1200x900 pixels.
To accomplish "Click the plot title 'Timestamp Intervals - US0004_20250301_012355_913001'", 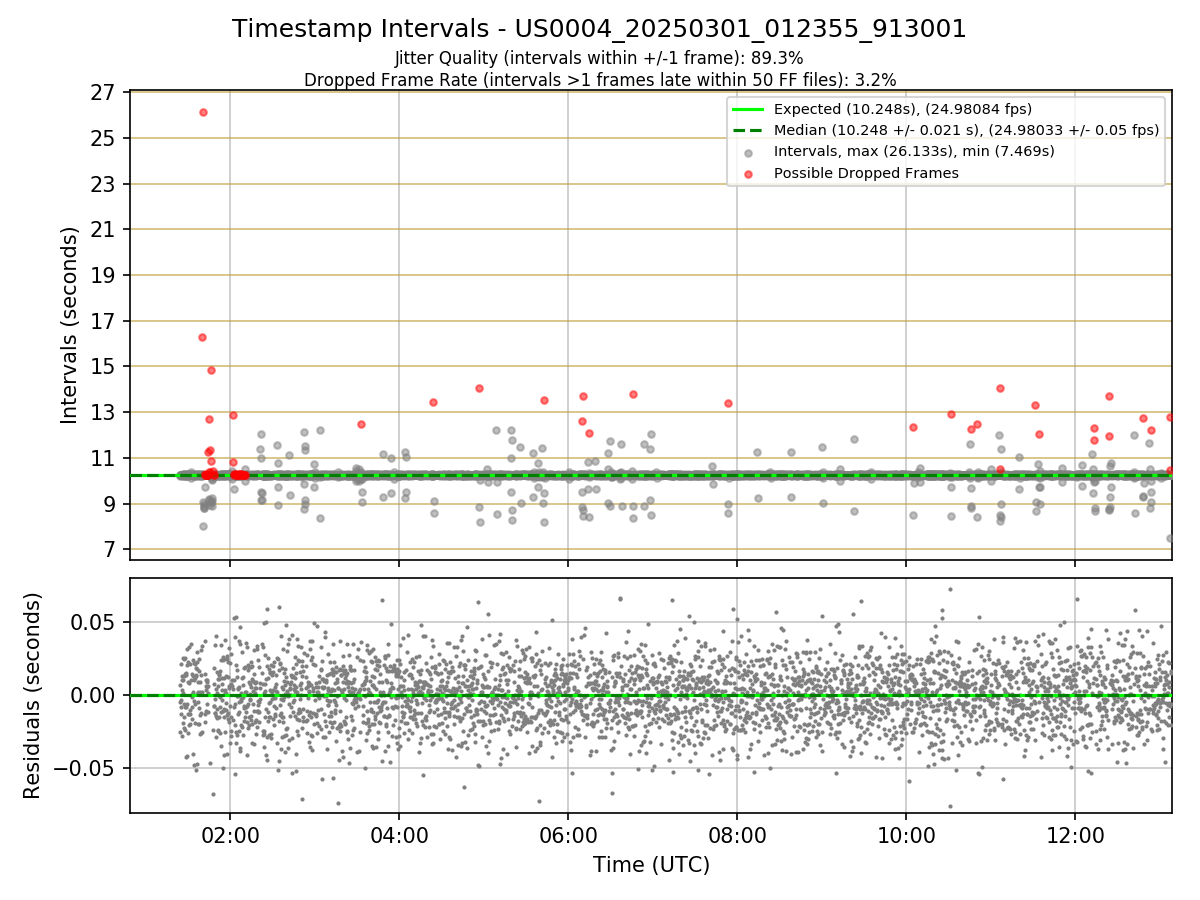I will click(599, 29).
